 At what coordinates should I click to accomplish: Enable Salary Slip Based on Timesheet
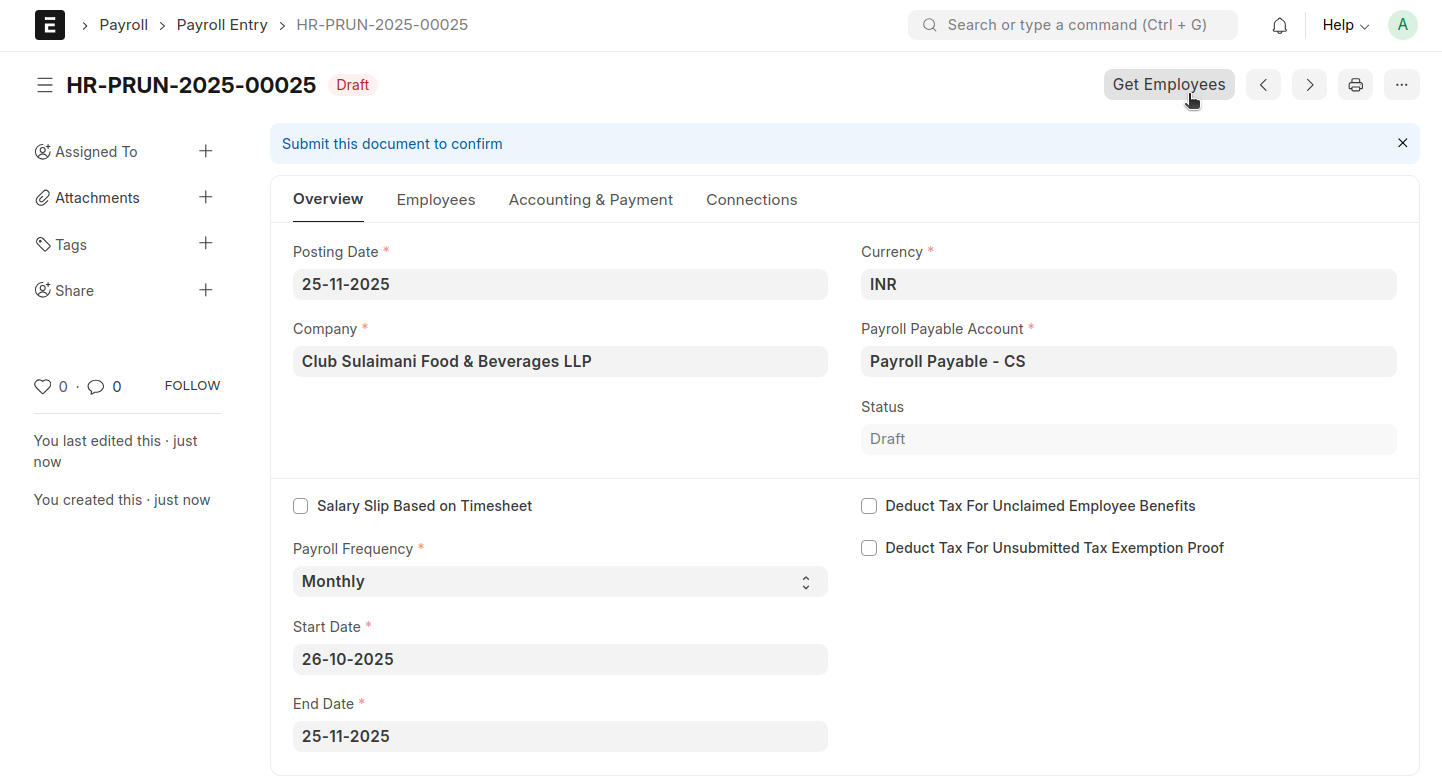pyautogui.click(x=300, y=506)
